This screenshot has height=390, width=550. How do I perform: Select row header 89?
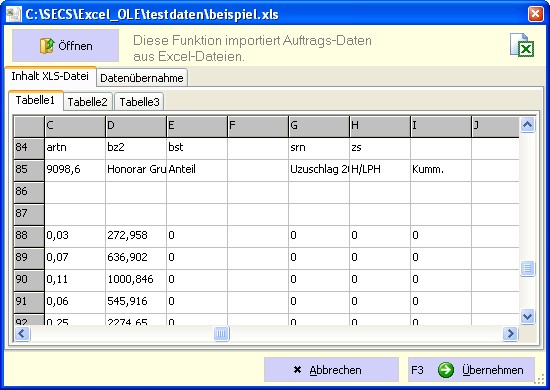tap(29, 258)
